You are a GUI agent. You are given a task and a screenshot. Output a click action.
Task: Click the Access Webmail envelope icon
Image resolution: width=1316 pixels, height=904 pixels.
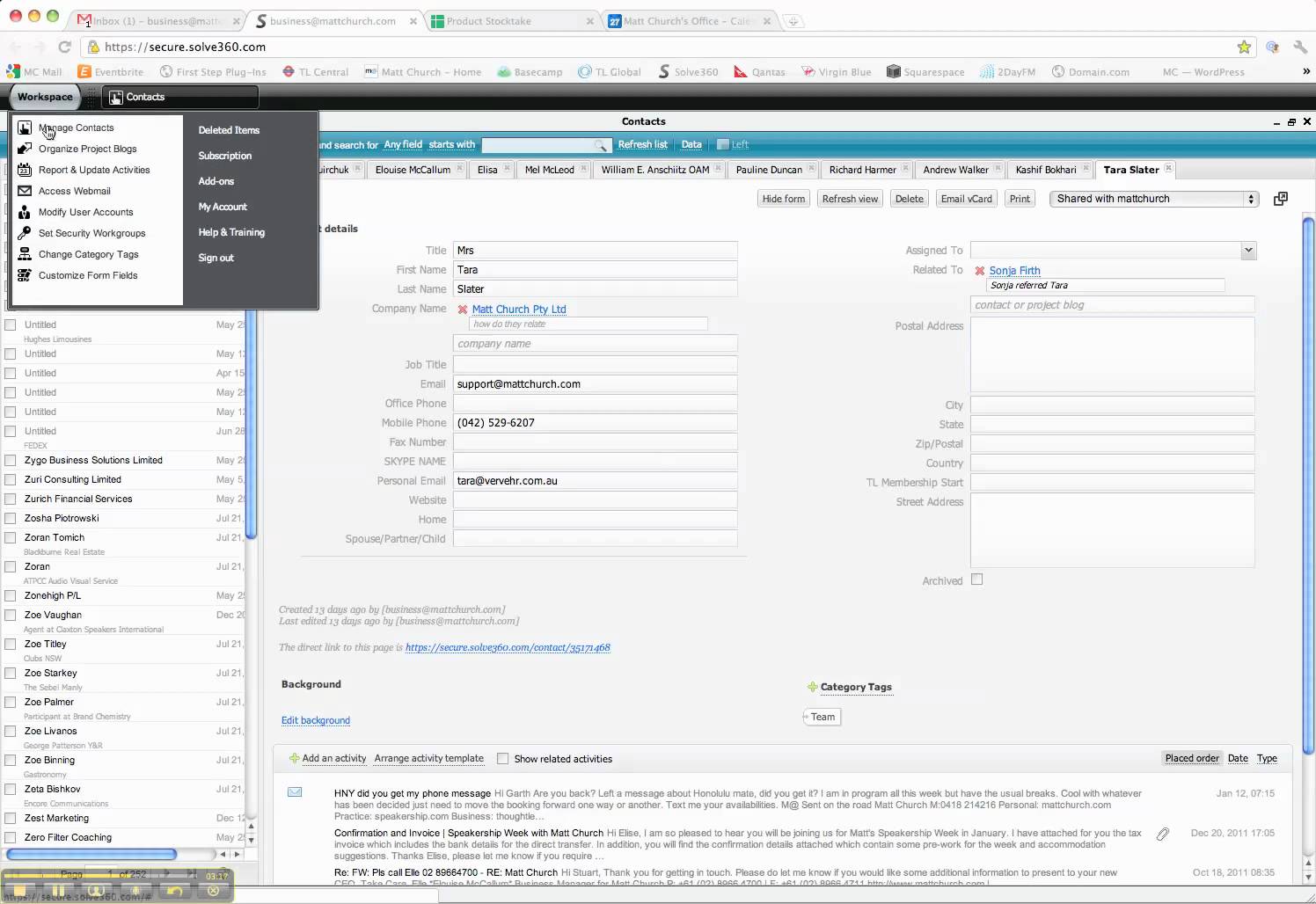click(25, 191)
